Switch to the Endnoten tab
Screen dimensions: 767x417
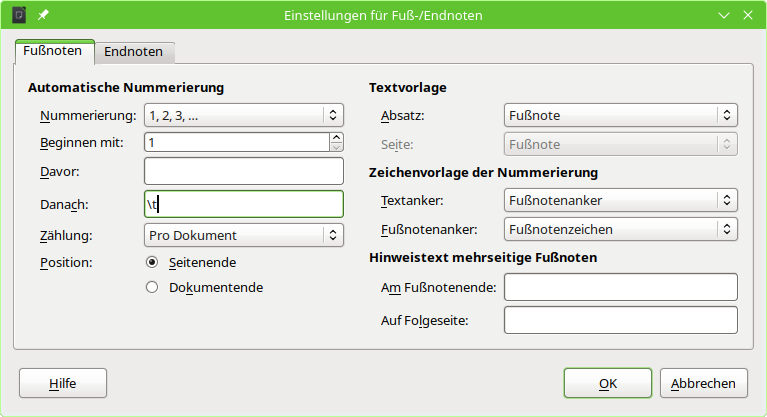tap(136, 52)
